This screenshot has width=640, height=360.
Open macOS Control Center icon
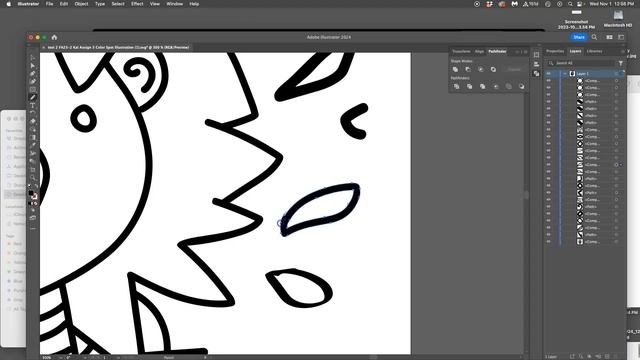580,4
